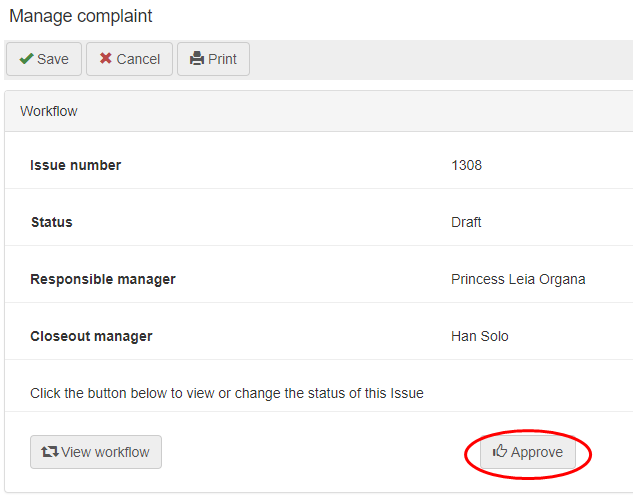Image resolution: width=633 pixels, height=503 pixels.
Task: Click the status change instruction text
Action: coord(227,393)
